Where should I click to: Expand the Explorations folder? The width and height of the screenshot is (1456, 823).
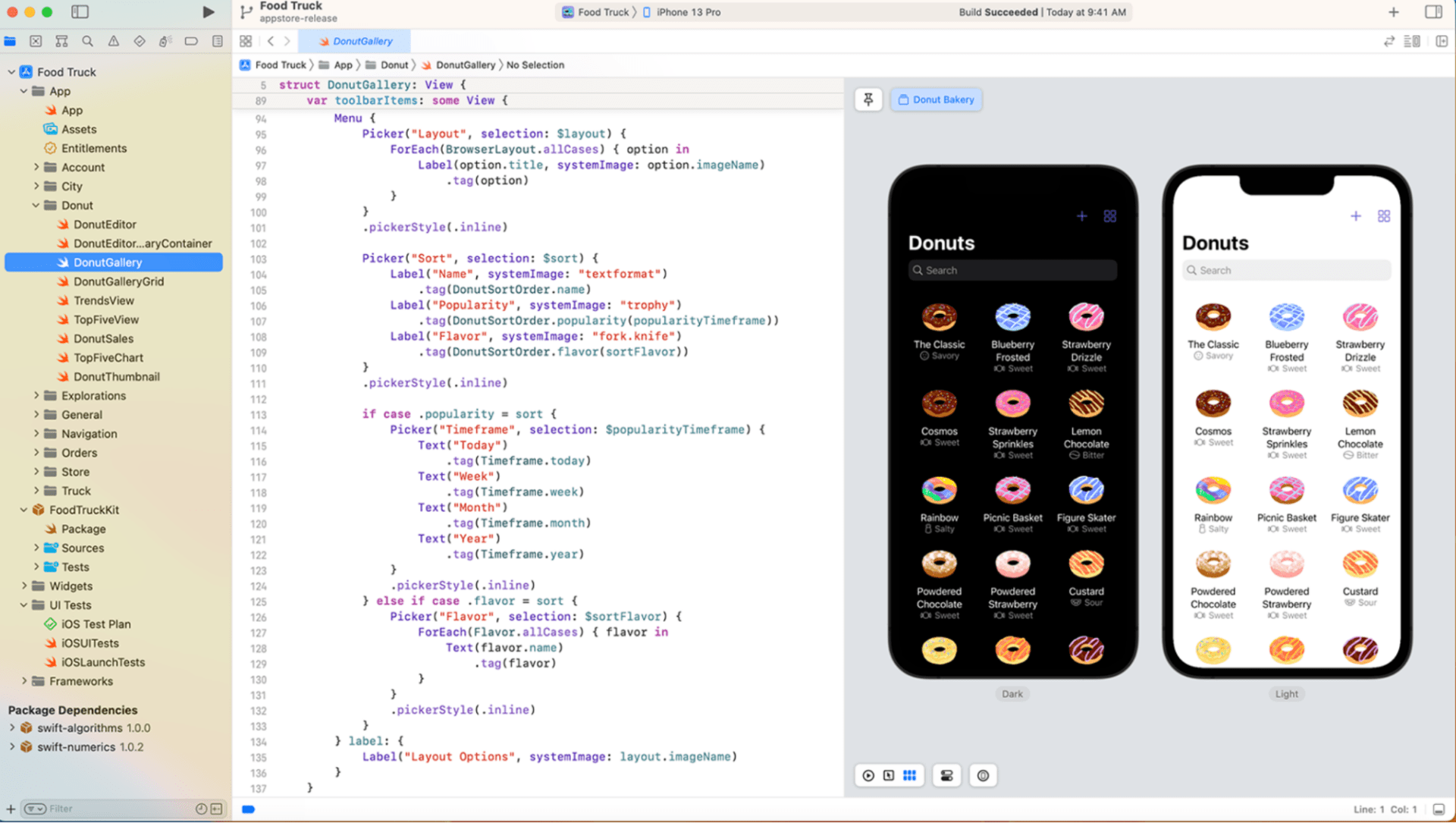(36, 396)
